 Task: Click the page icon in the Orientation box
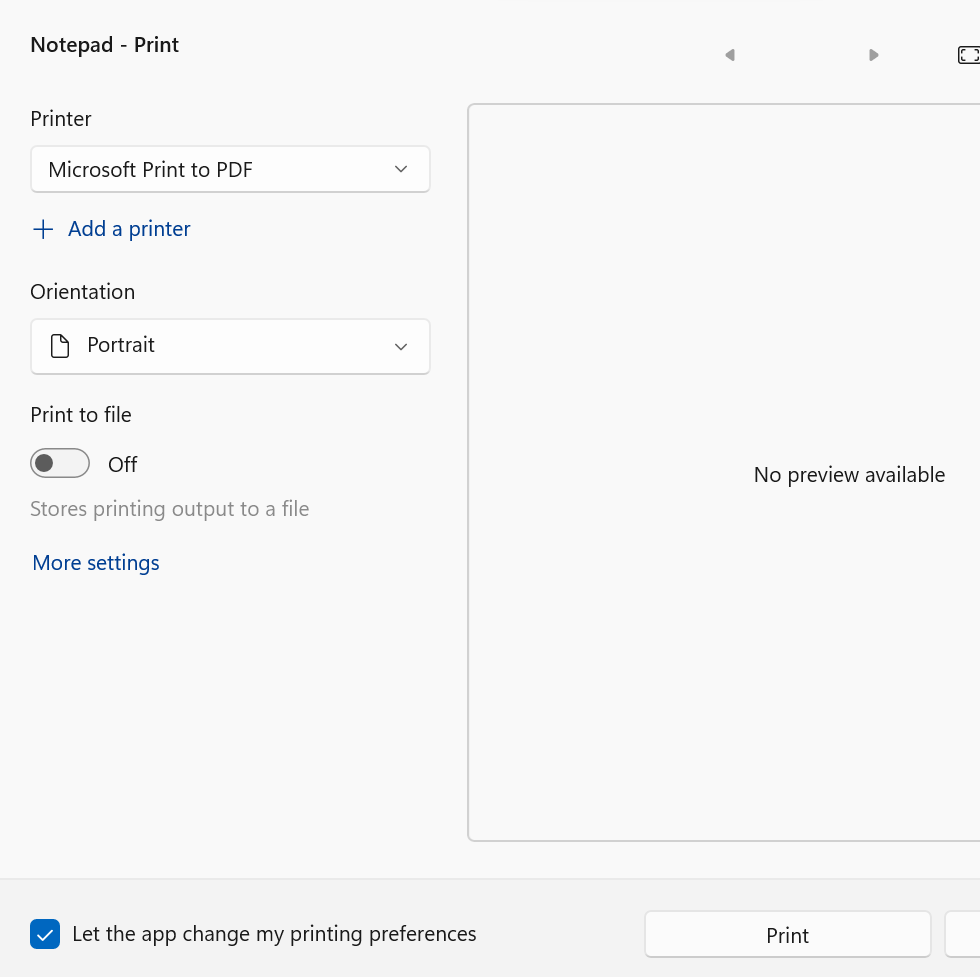point(61,346)
